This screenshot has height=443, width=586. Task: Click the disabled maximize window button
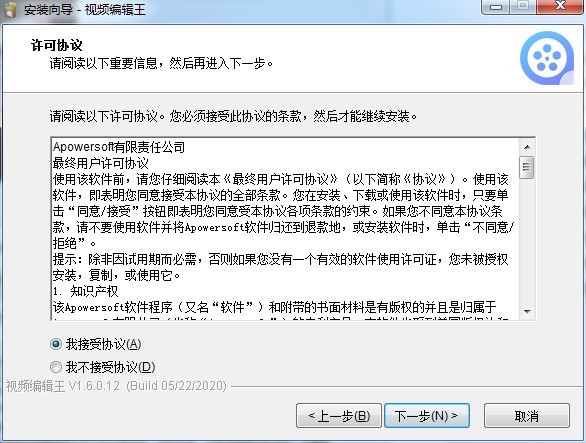click(x=523, y=7)
